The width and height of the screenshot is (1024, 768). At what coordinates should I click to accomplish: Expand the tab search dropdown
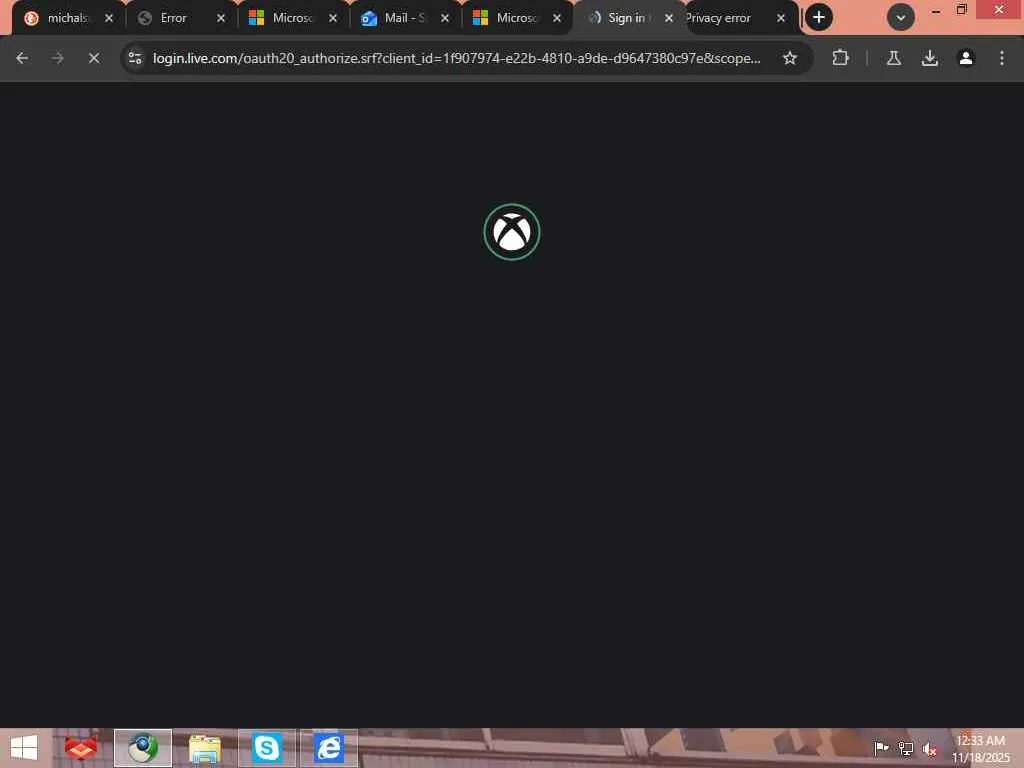click(x=900, y=18)
